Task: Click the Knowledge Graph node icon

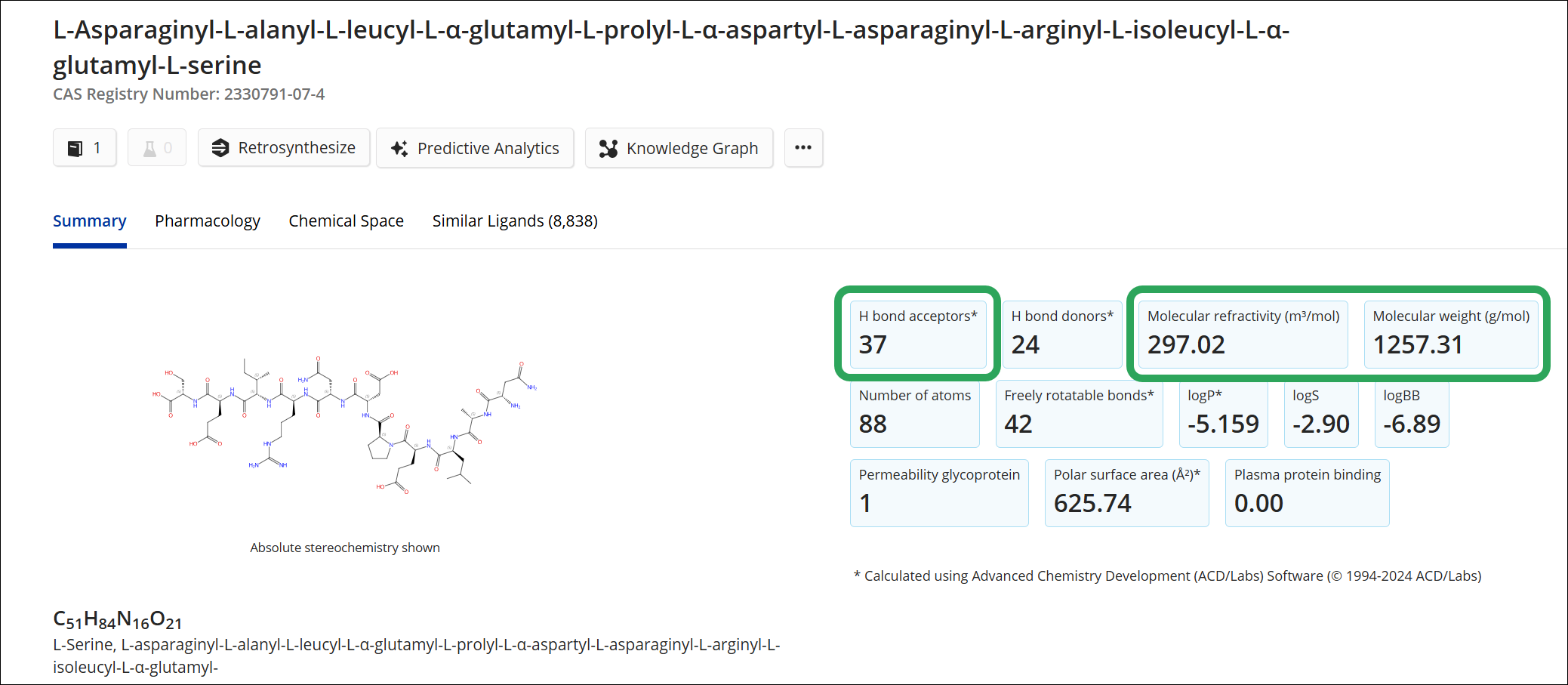Action: click(608, 148)
